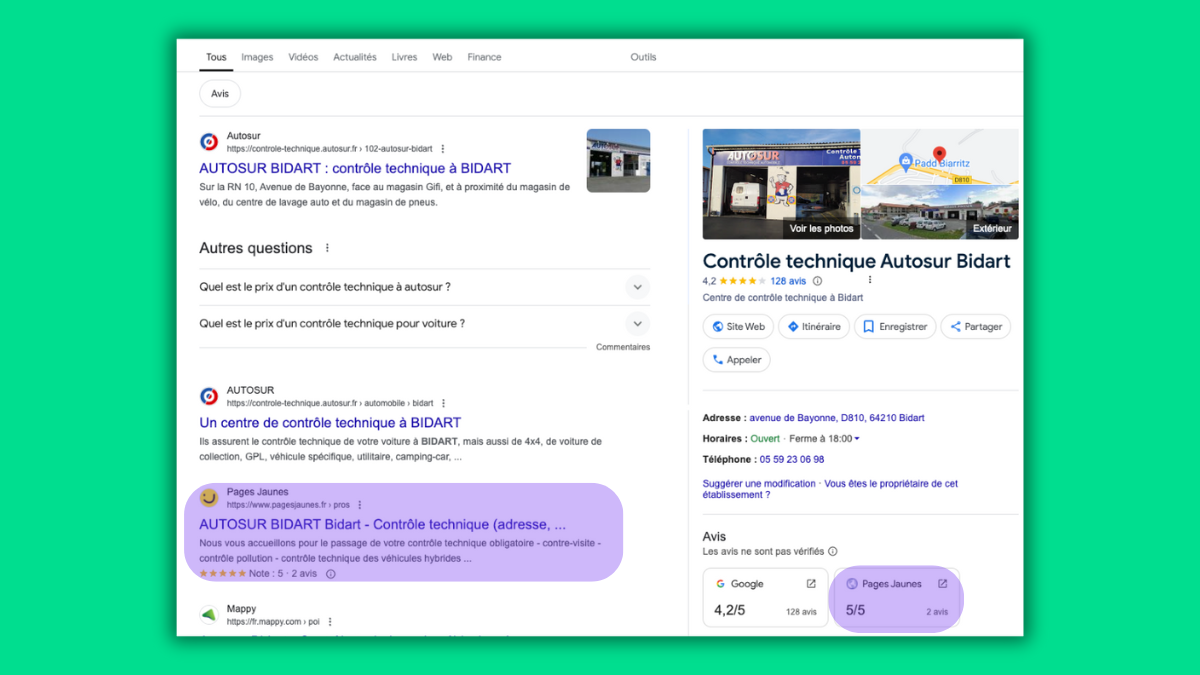Click the AUTOSUR favicon on second result
Screen dimensions: 1200x675
(209, 396)
